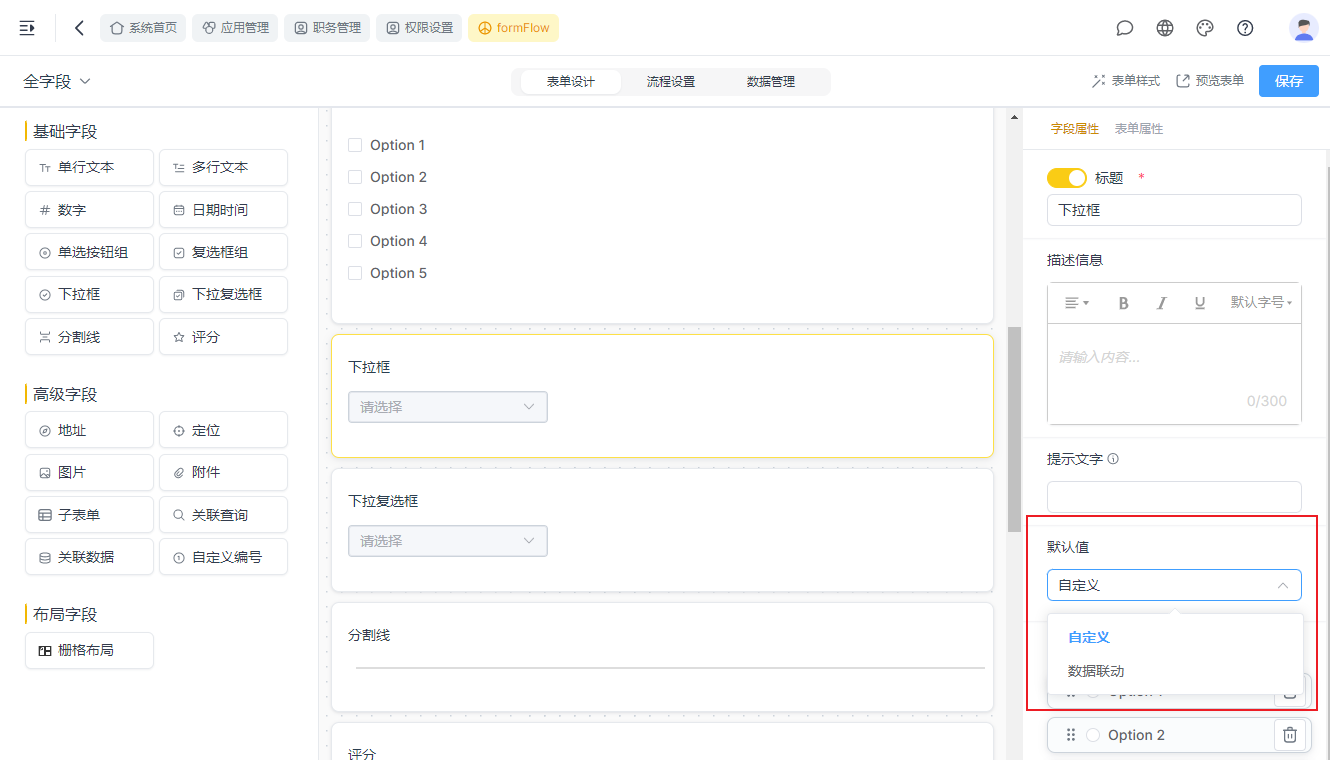1330x760 pixels.
Task: Add a 日期时间 field
Action: tap(223, 210)
